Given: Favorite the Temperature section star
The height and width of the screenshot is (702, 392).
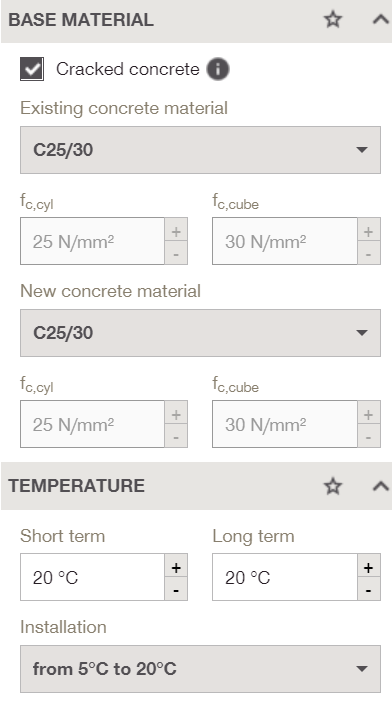Looking at the screenshot, I should click(332, 486).
